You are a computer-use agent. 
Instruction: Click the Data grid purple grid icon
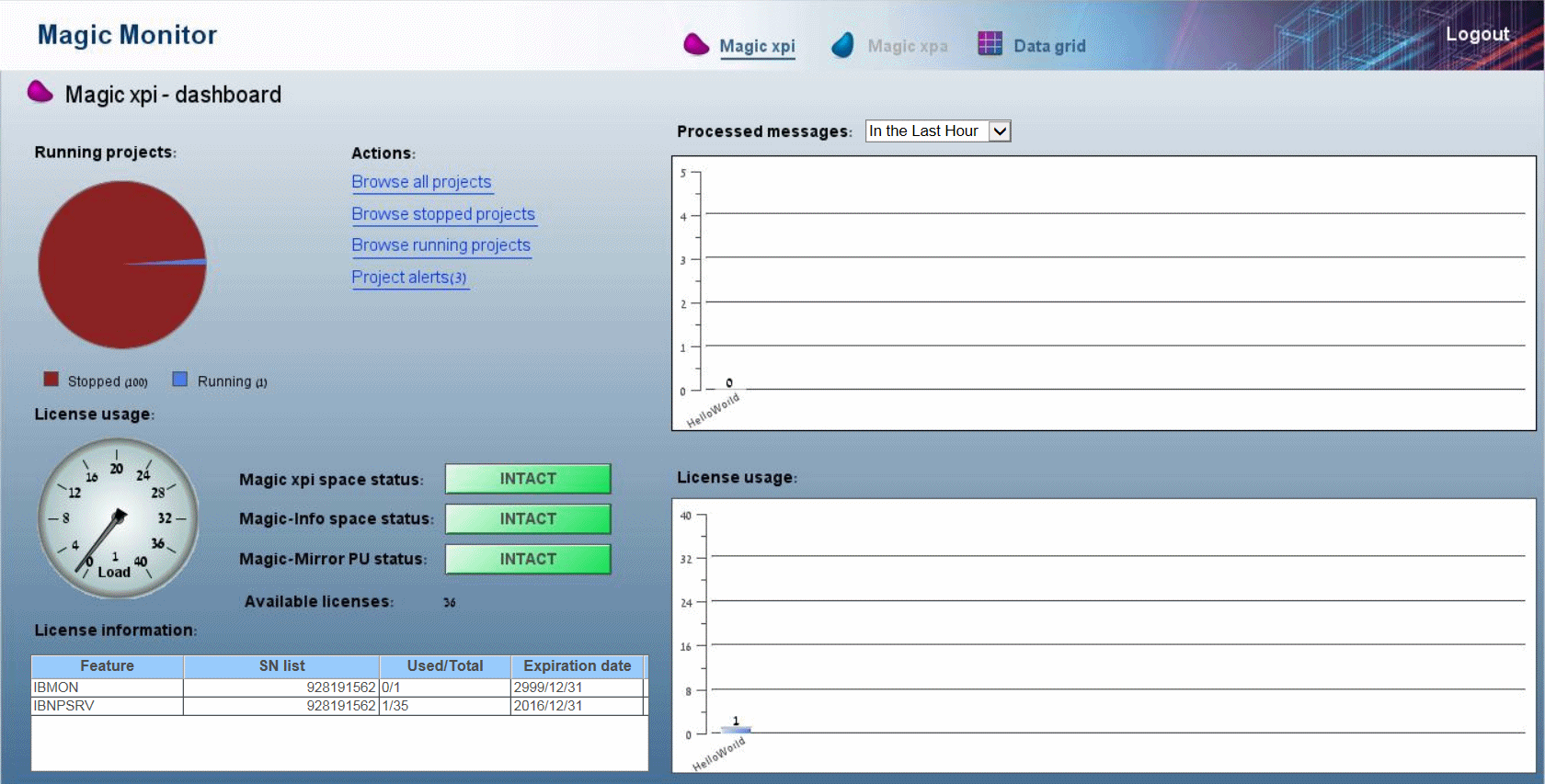coord(990,43)
